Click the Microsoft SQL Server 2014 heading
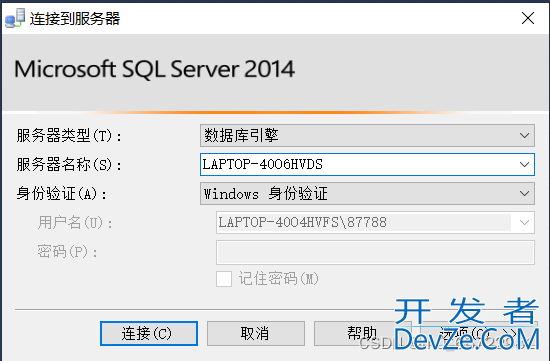The image size is (550, 361). click(x=154, y=69)
